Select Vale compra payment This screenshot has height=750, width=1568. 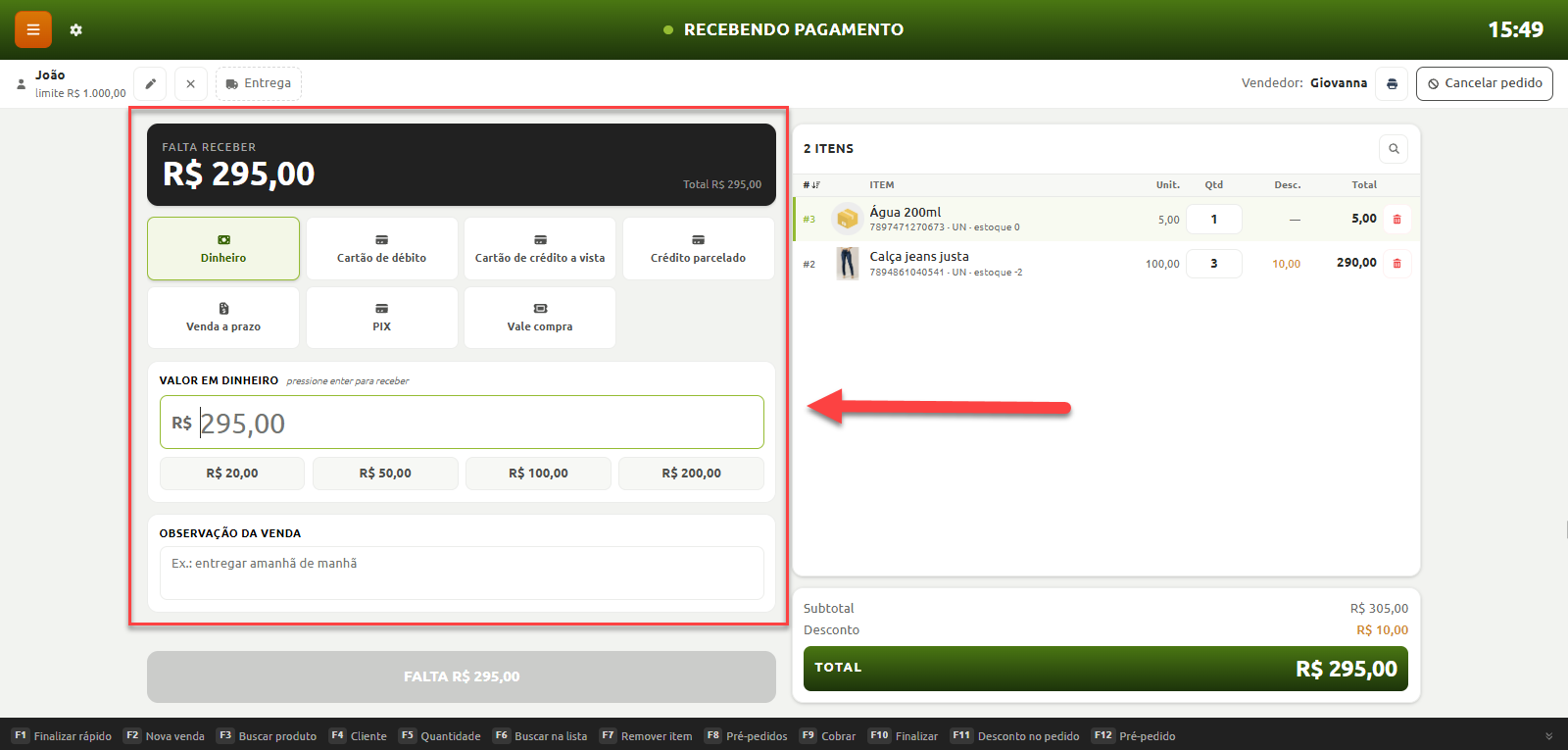coord(540,318)
